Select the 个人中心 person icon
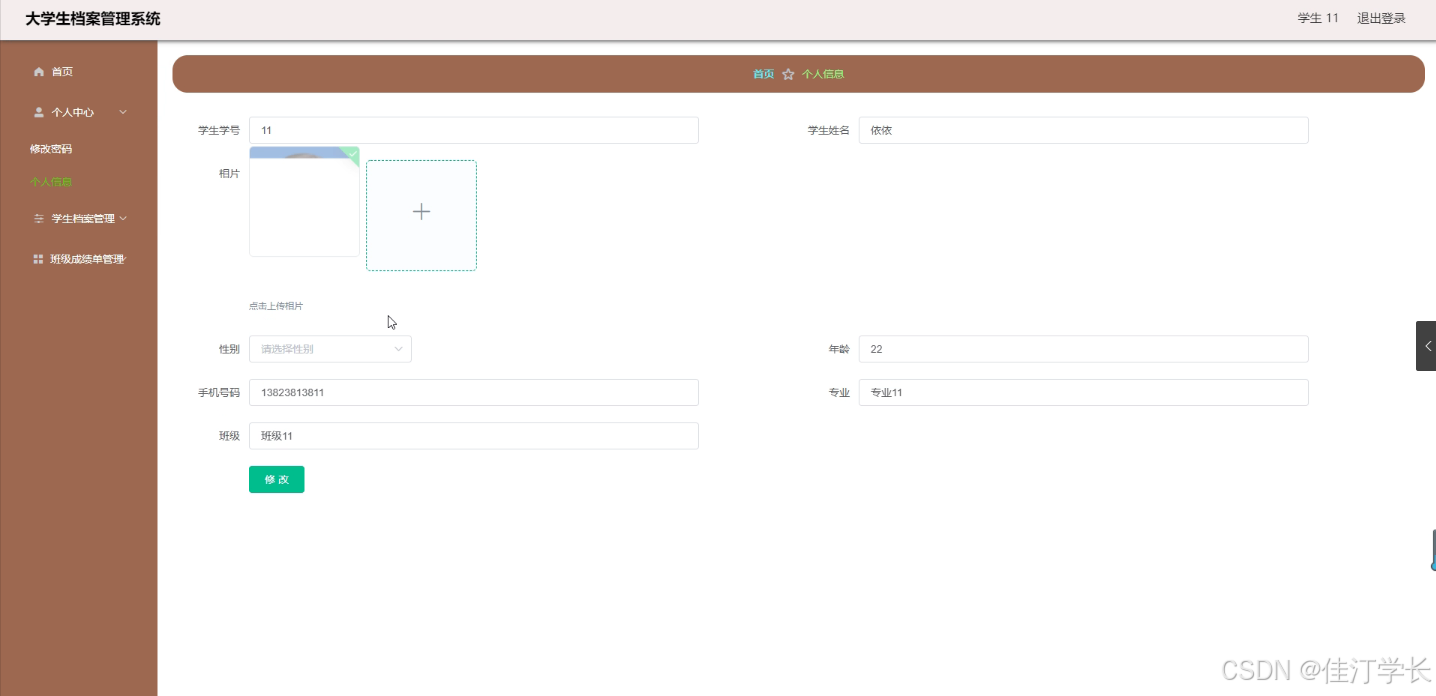The height and width of the screenshot is (696, 1436). click(37, 111)
